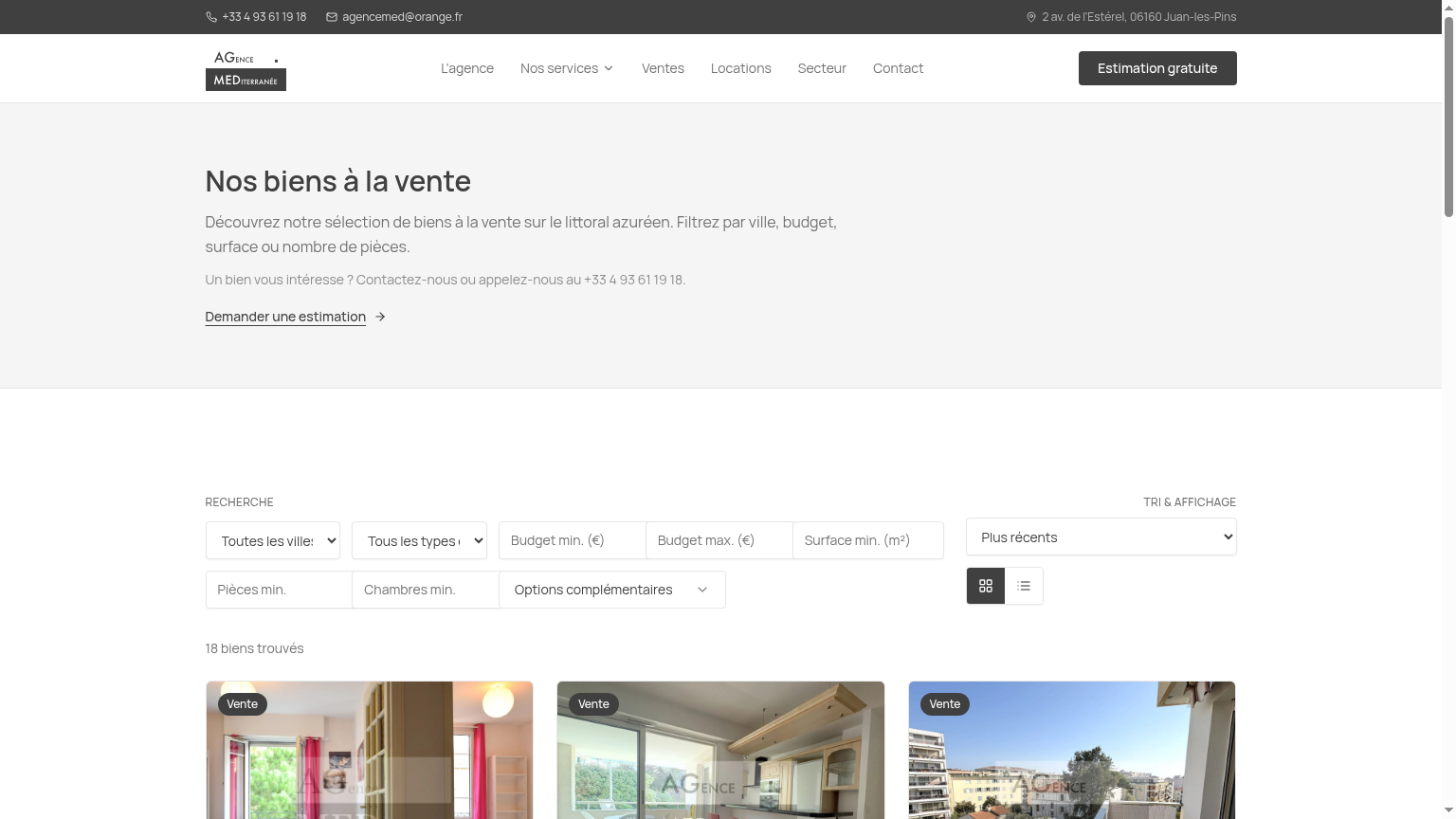This screenshot has width=1456, height=819.
Task: Switch to grid view display
Action: pyautogui.click(x=986, y=586)
